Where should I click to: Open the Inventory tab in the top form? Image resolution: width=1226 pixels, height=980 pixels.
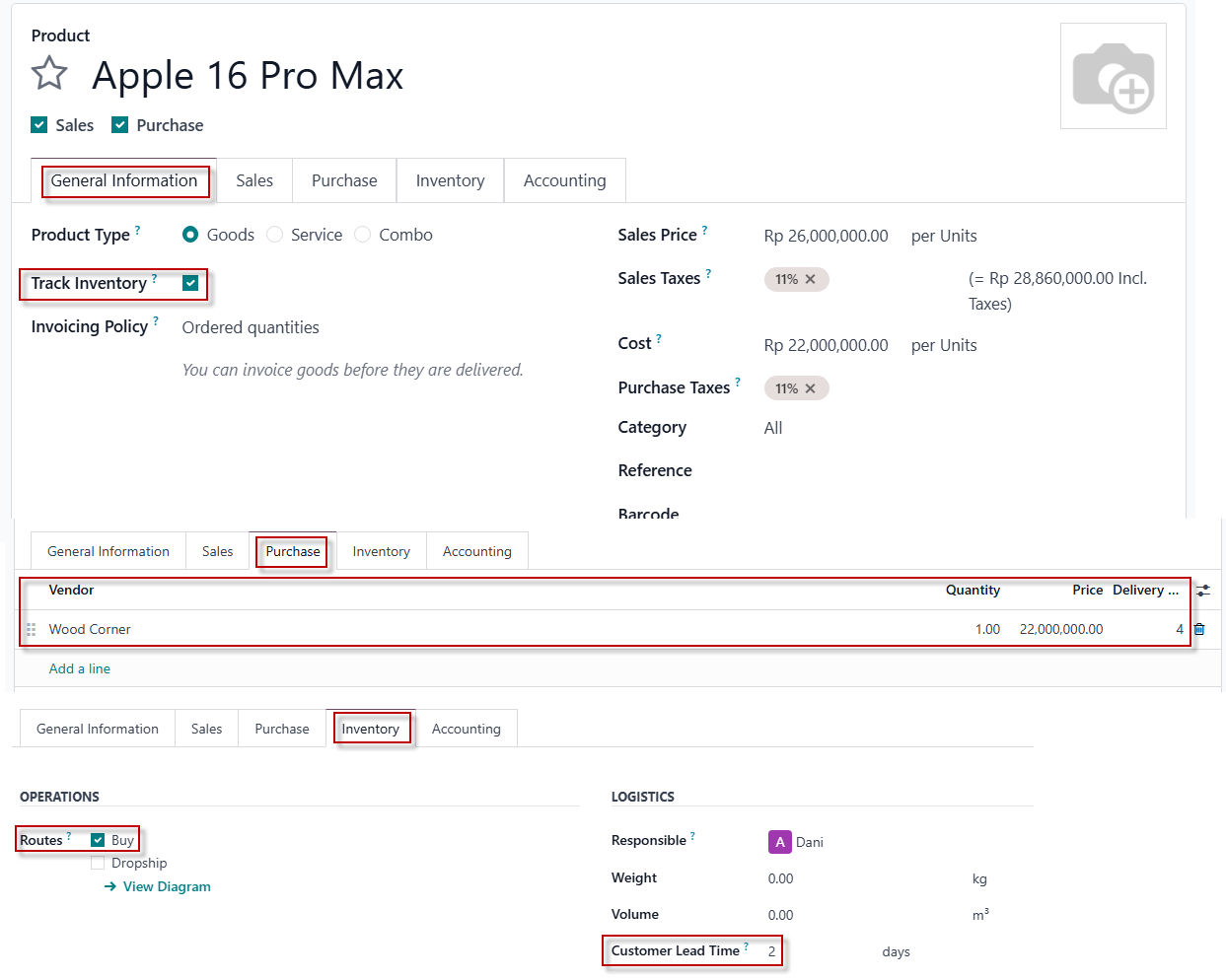click(450, 180)
